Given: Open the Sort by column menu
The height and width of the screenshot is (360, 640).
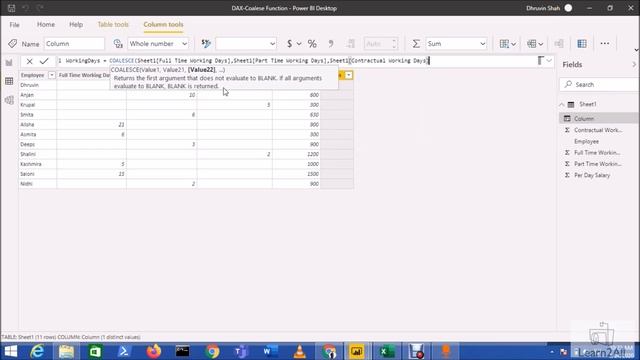Looking at the screenshot, I should (x=507, y=44).
